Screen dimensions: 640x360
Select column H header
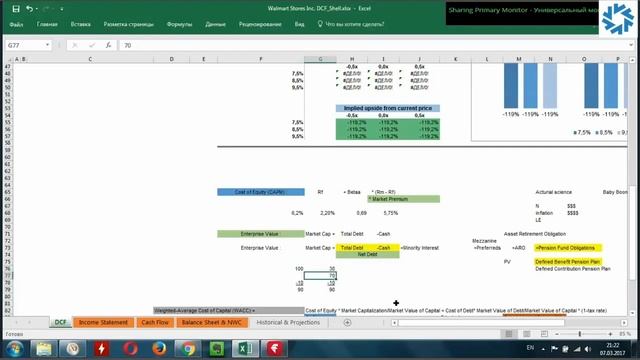(x=352, y=60)
